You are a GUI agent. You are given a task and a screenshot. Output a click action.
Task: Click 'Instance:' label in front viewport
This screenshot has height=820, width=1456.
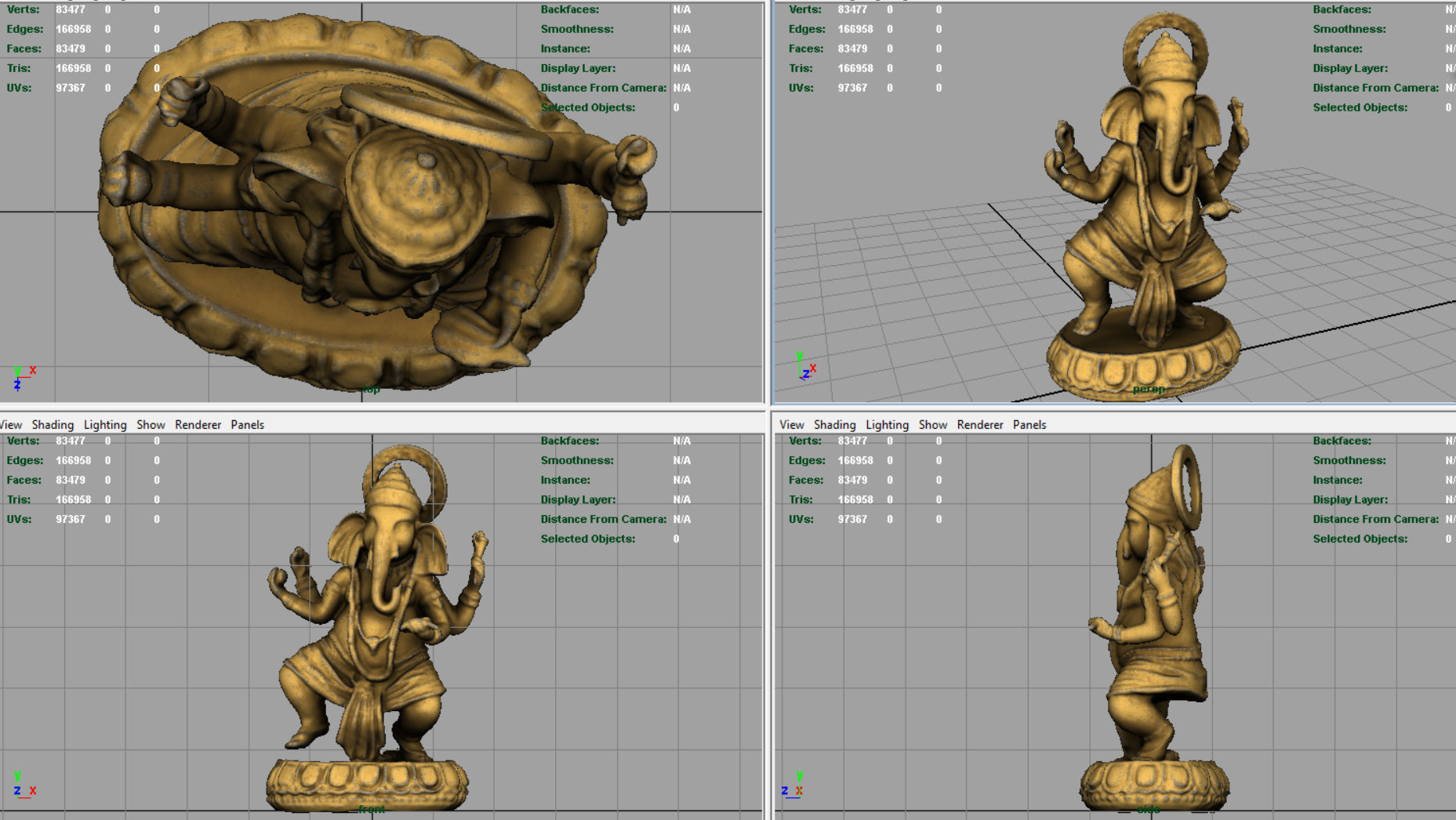(x=565, y=480)
